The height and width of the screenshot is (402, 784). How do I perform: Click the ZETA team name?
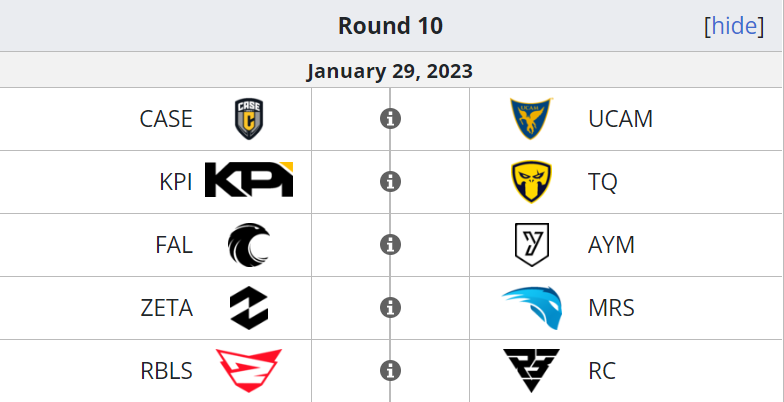click(166, 308)
